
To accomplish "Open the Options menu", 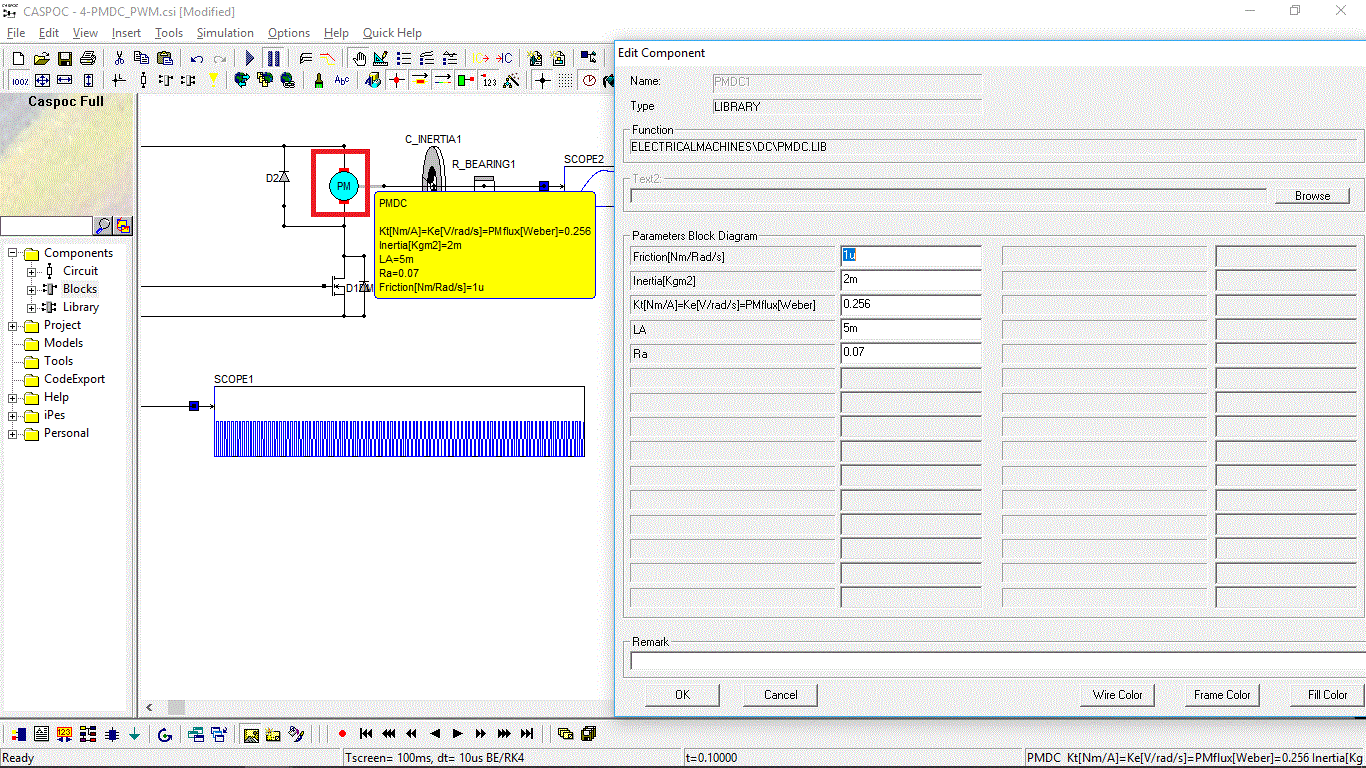I will pos(289,33).
